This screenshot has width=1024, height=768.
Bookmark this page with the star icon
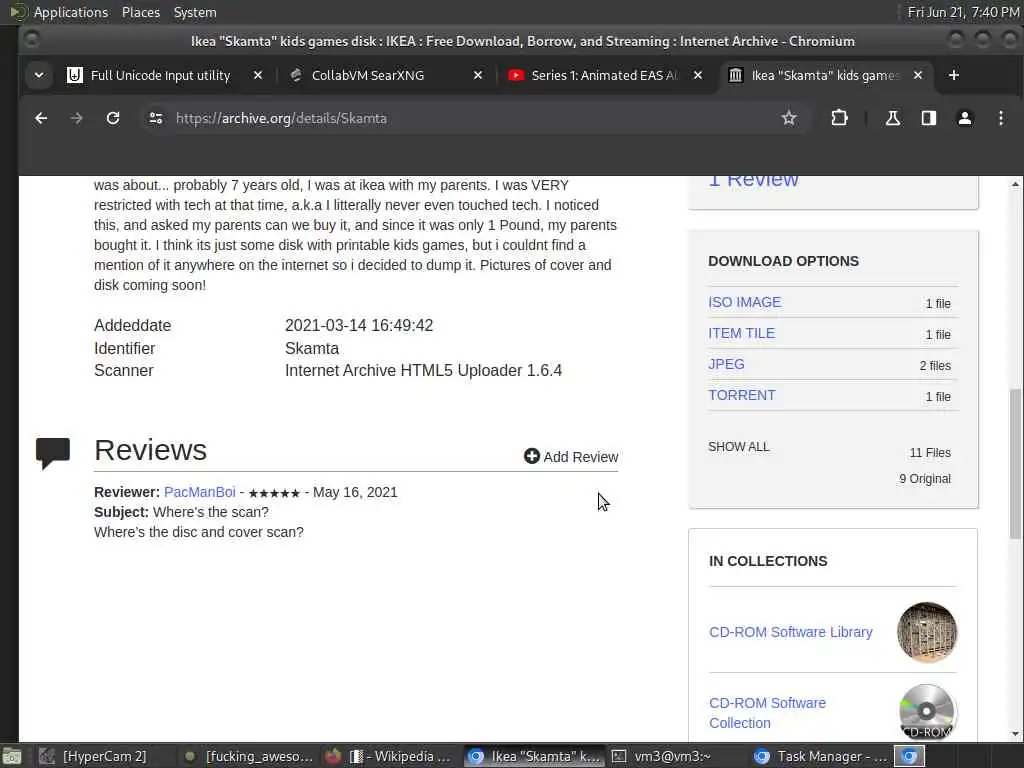[x=789, y=118]
